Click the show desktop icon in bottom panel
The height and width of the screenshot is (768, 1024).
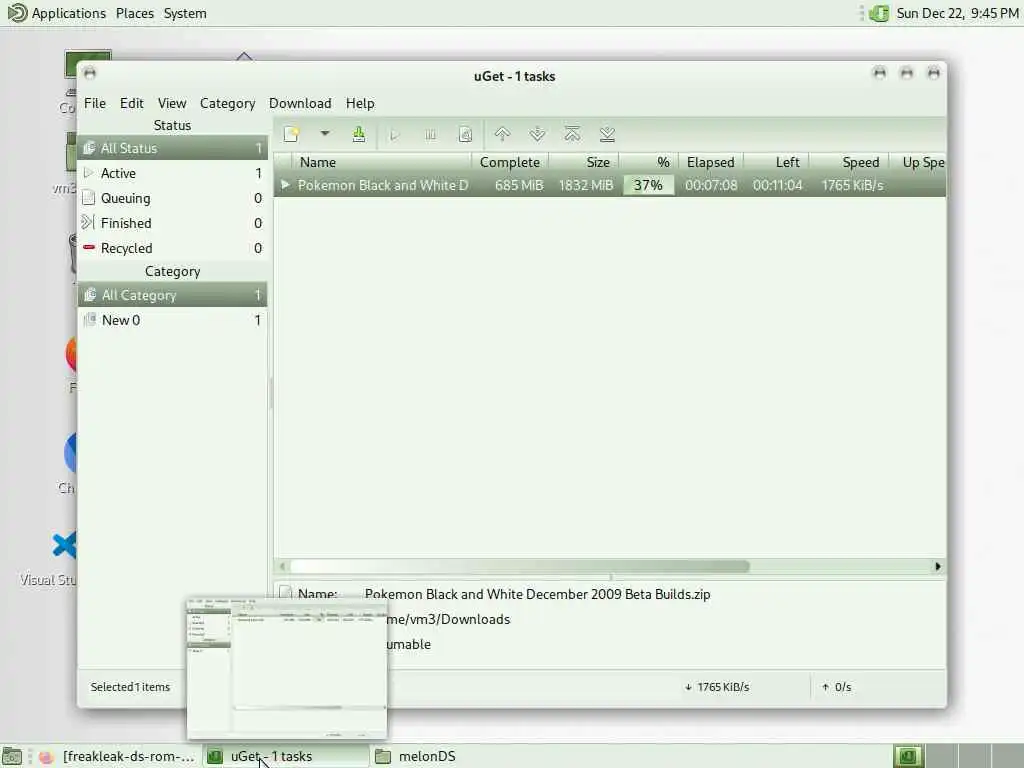pyautogui.click(x=12, y=757)
